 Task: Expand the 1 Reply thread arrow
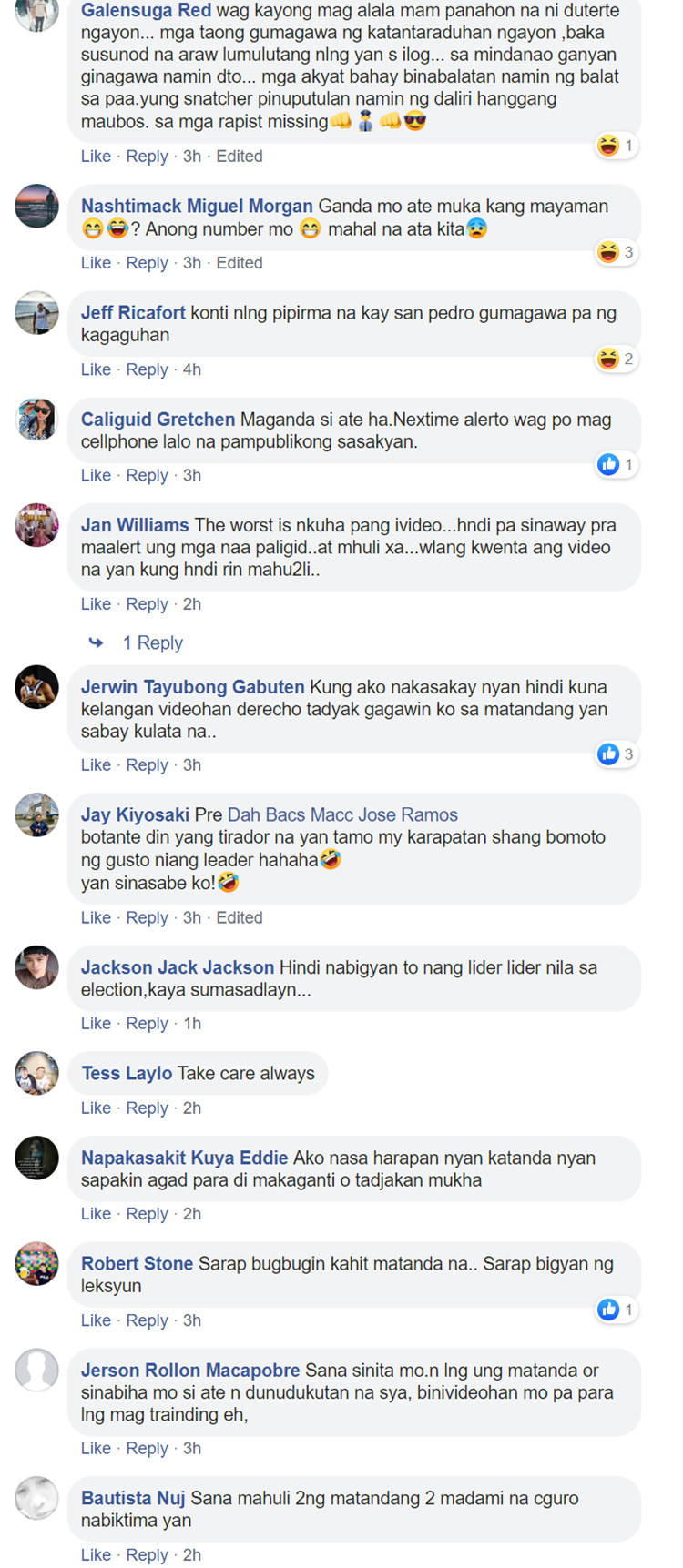click(96, 643)
